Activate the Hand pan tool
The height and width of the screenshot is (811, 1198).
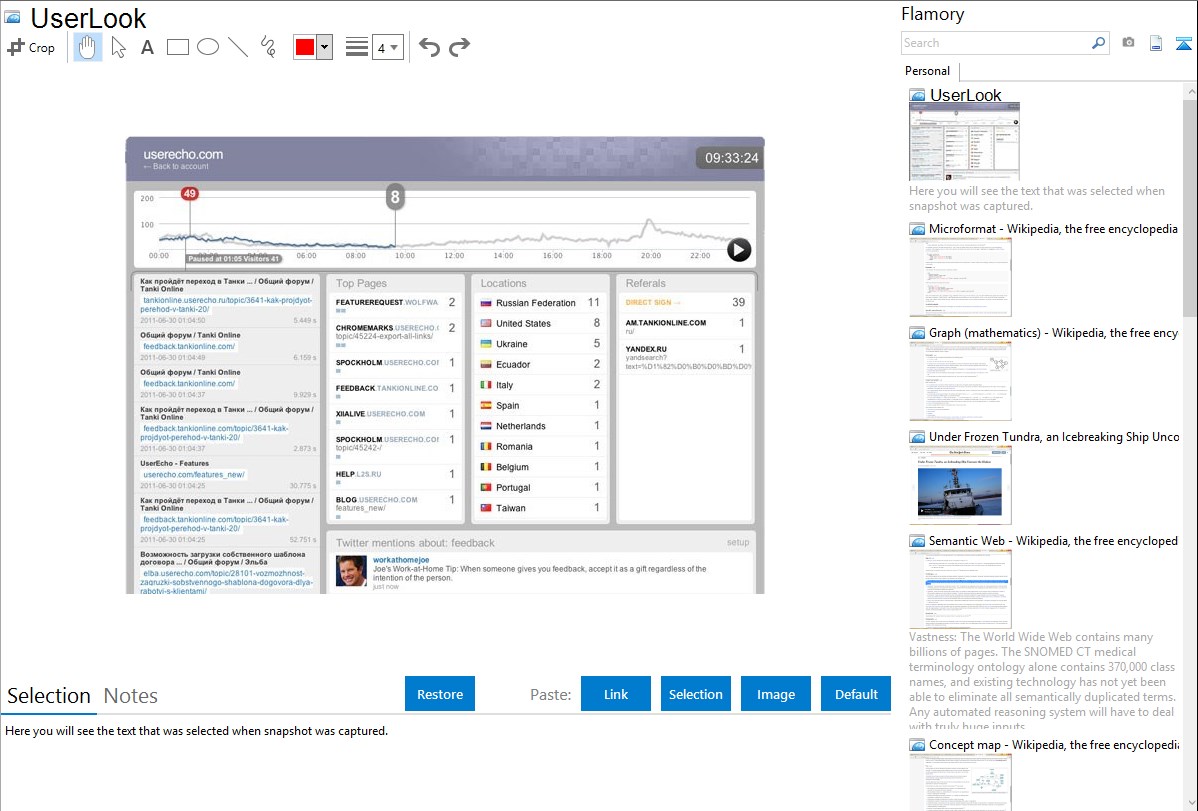click(x=87, y=47)
